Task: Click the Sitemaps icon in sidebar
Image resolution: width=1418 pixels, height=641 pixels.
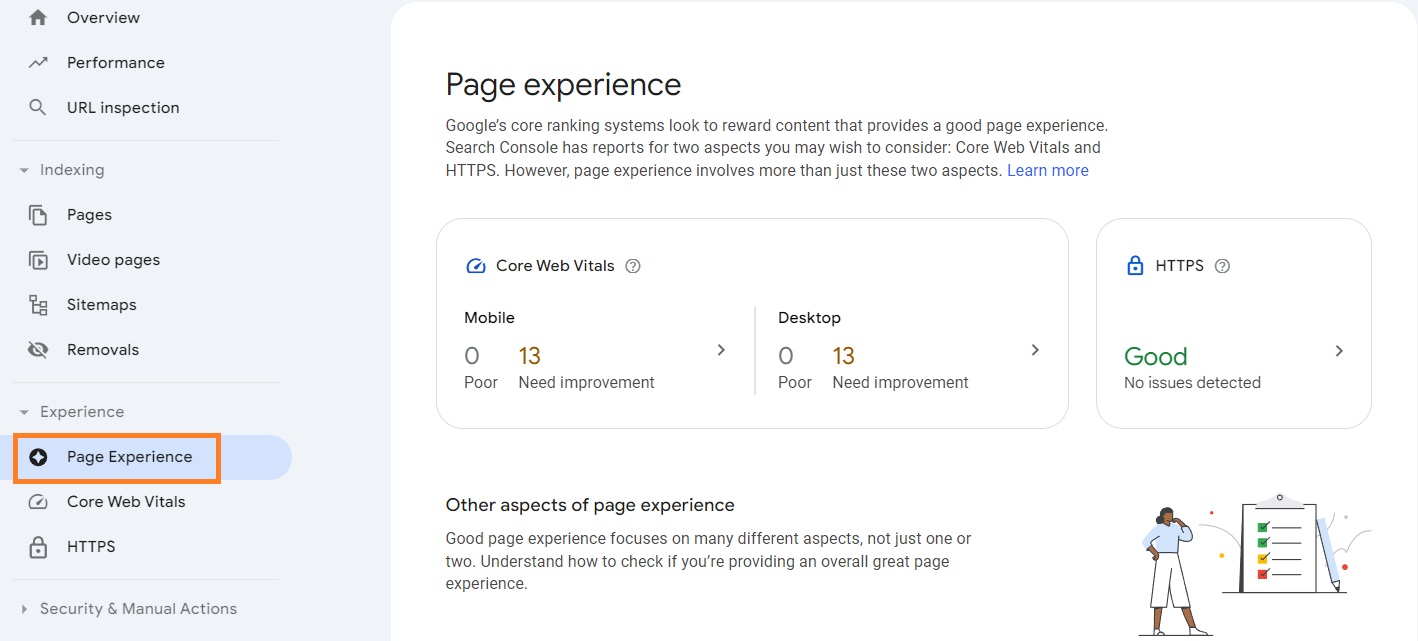Action: point(38,304)
